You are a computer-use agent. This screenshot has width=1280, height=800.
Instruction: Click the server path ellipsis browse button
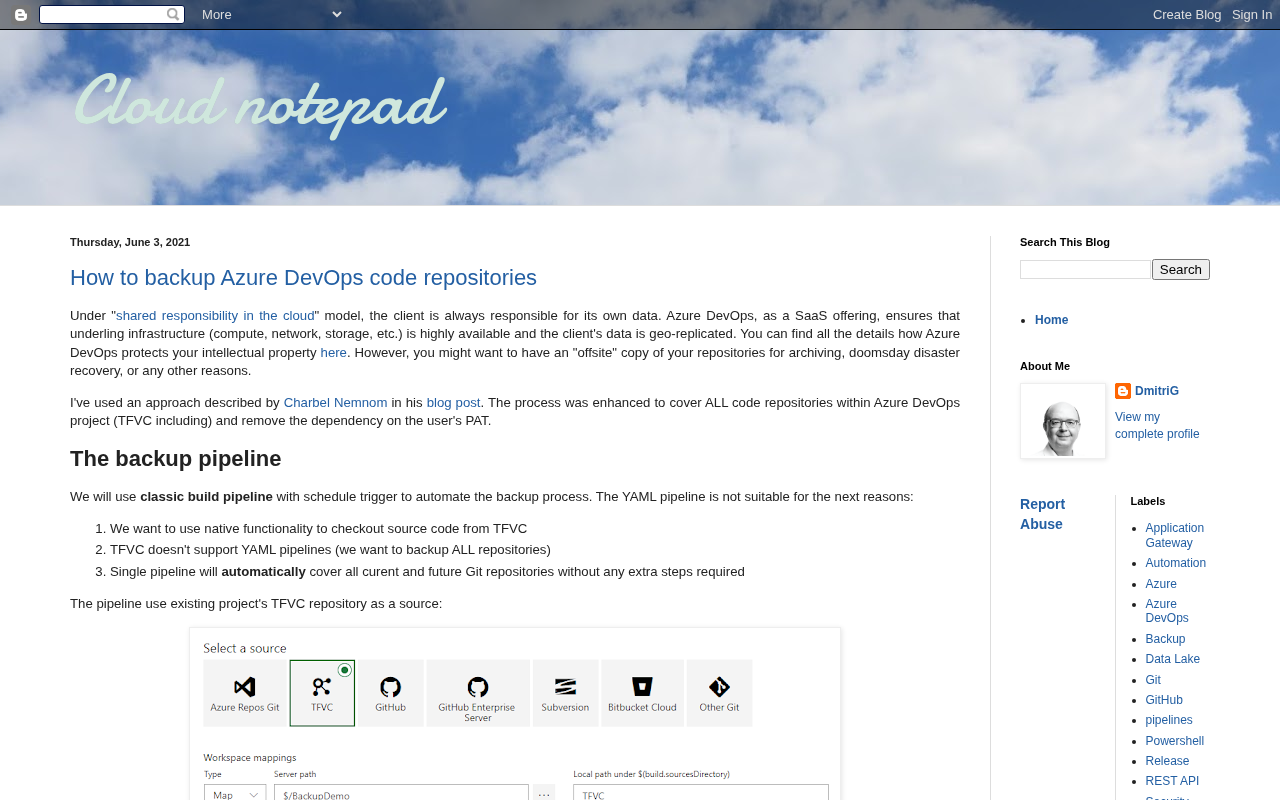click(x=544, y=793)
